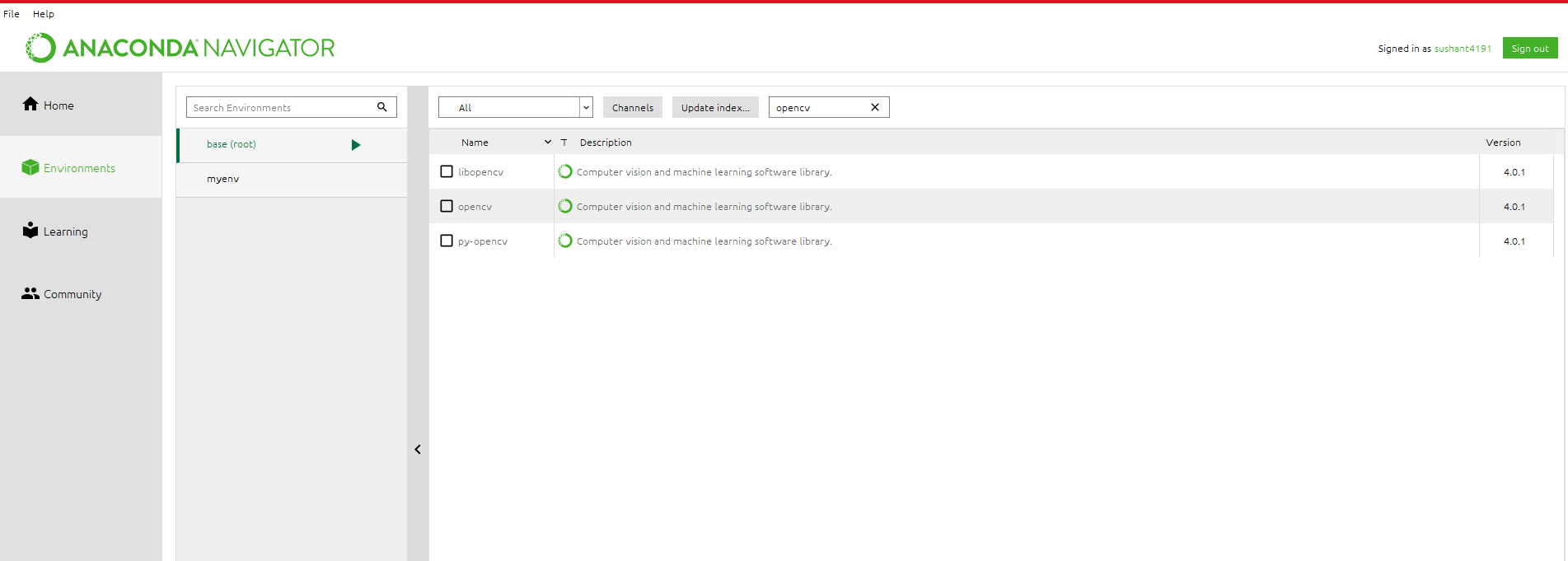Image resolution: width=1568 pixels, height=561 pixels.
Task: Open the Home section icon
Action: coord(30,104)
